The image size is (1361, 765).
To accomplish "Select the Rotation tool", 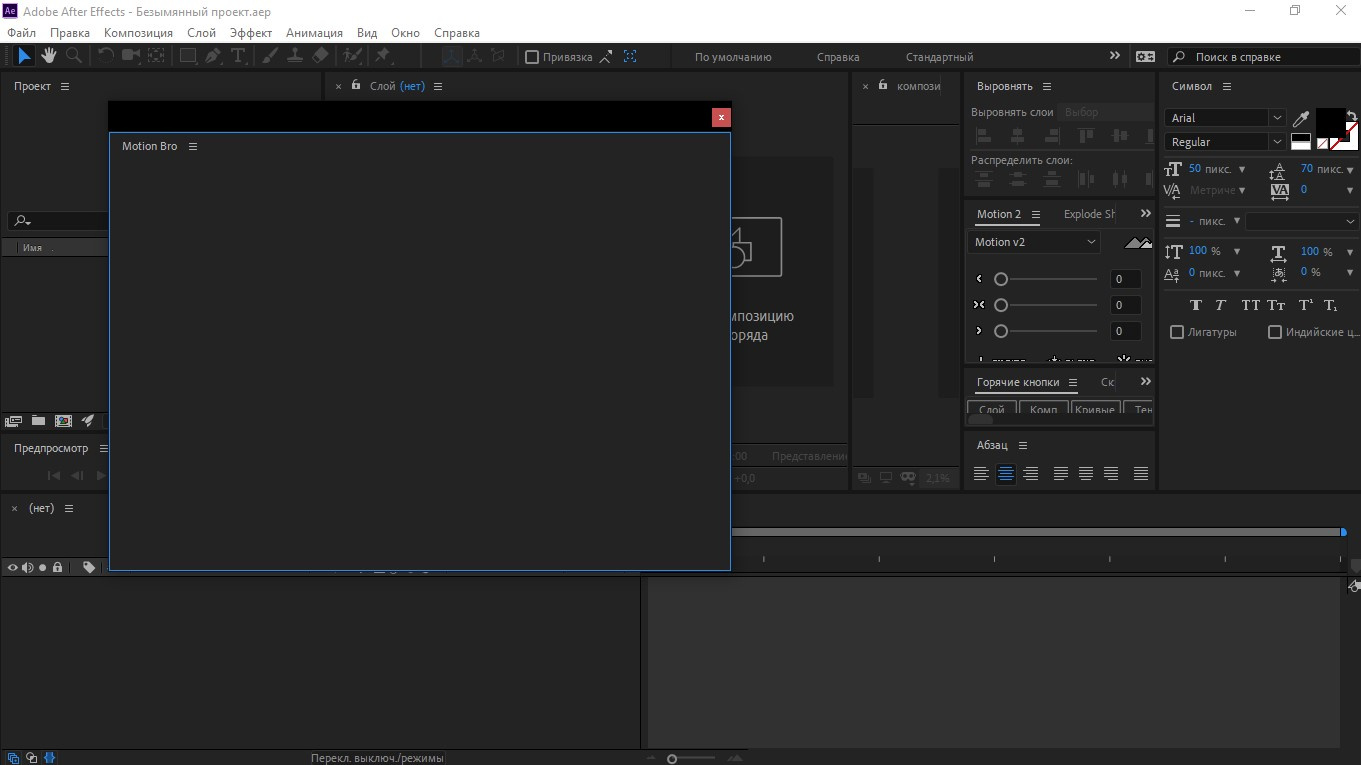I will pyautogui.click(x=106, y=57).
